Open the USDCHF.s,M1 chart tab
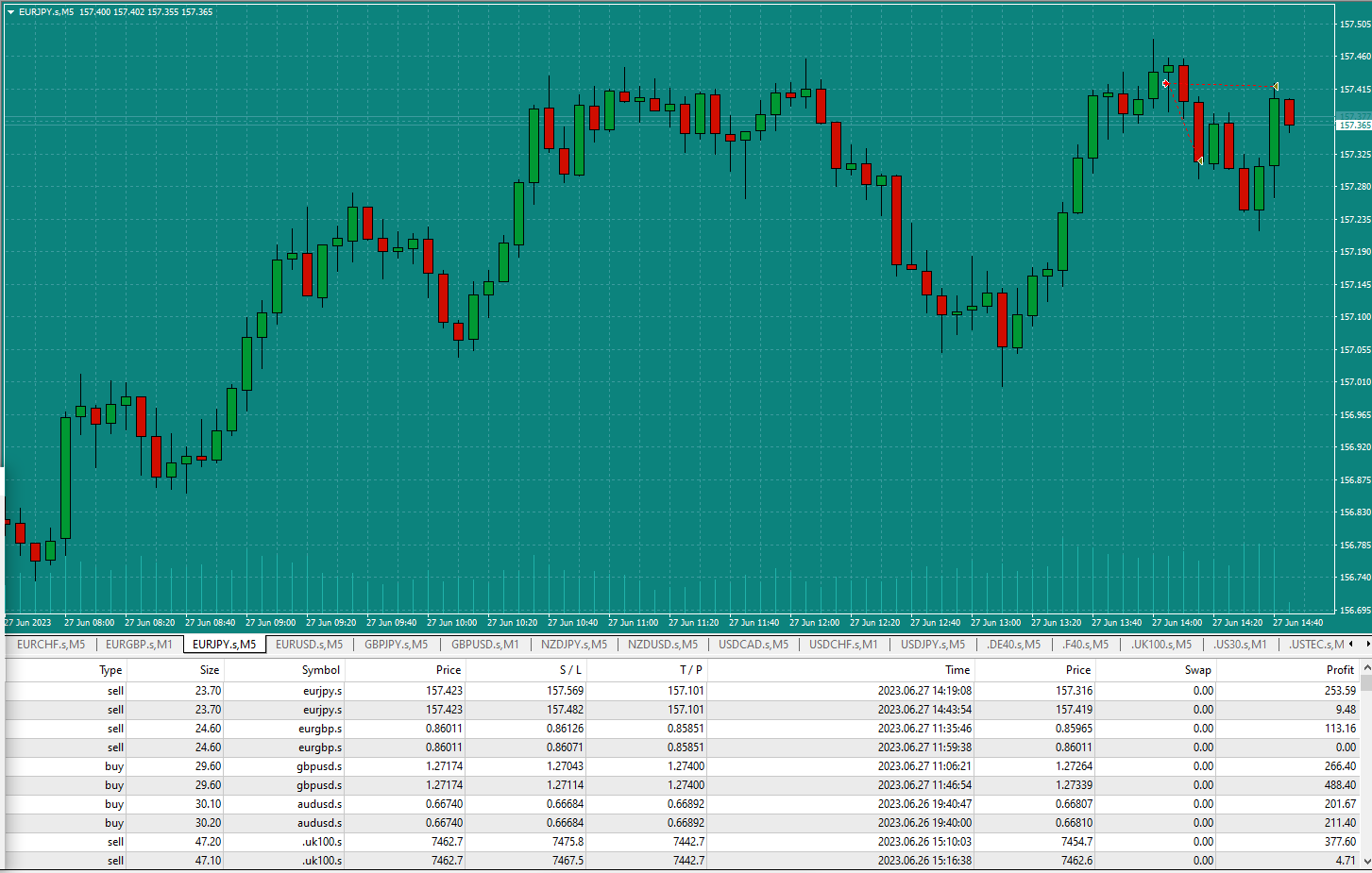The height and width of the screenshot is (873, 1372). [843, 645]
